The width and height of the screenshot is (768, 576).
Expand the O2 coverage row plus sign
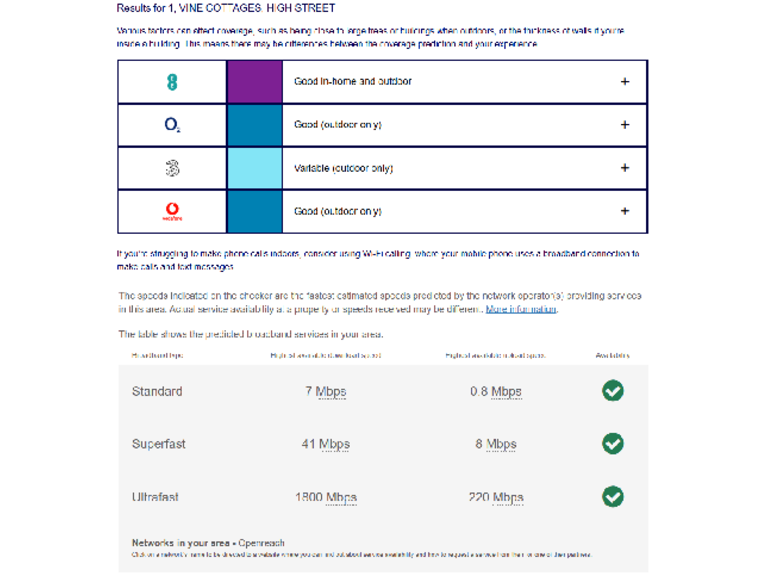tap(625, 125)
